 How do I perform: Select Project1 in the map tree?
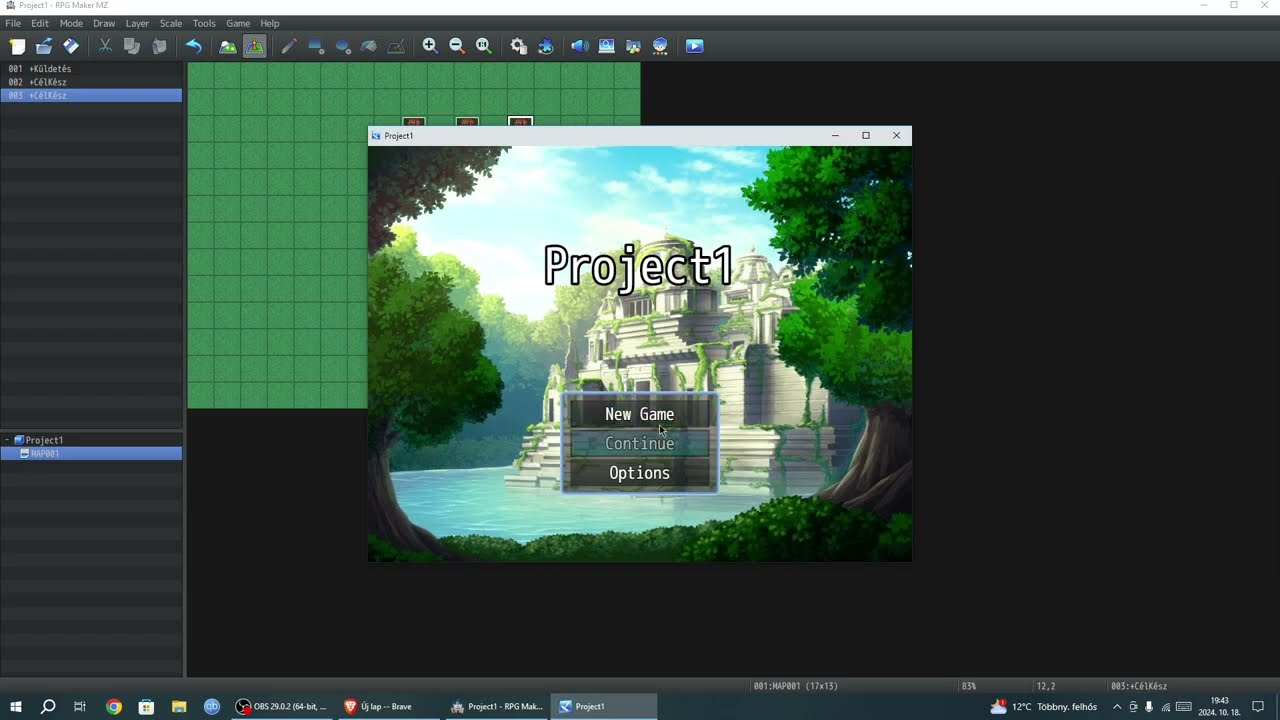click(x=44, y=440)
